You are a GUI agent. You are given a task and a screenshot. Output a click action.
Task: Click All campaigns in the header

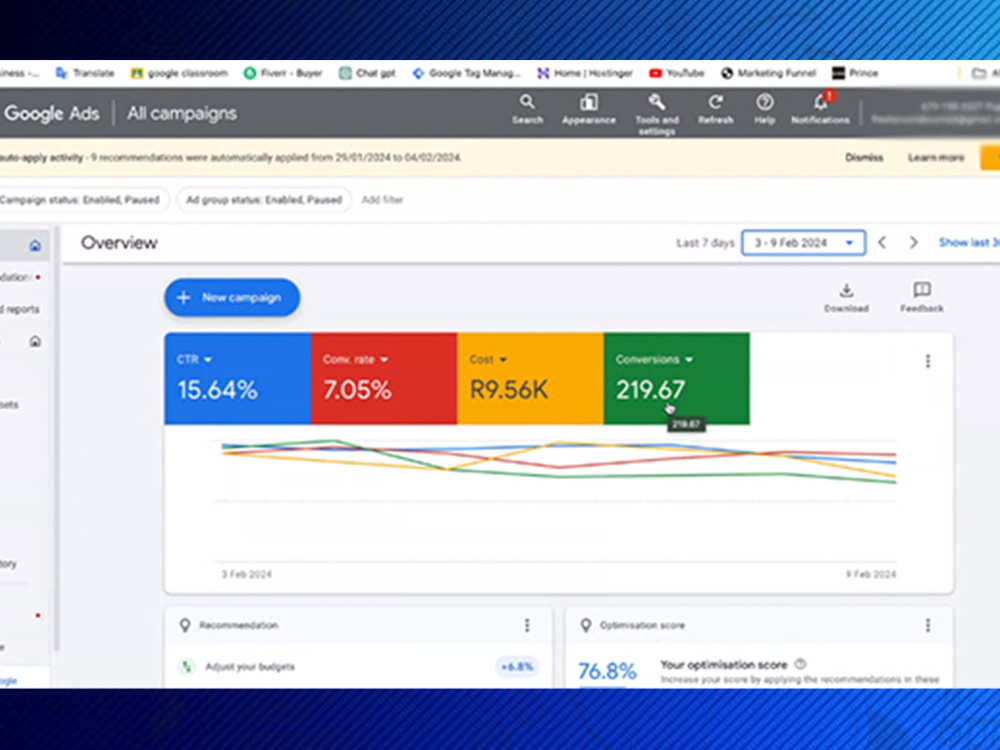(182, 114)
